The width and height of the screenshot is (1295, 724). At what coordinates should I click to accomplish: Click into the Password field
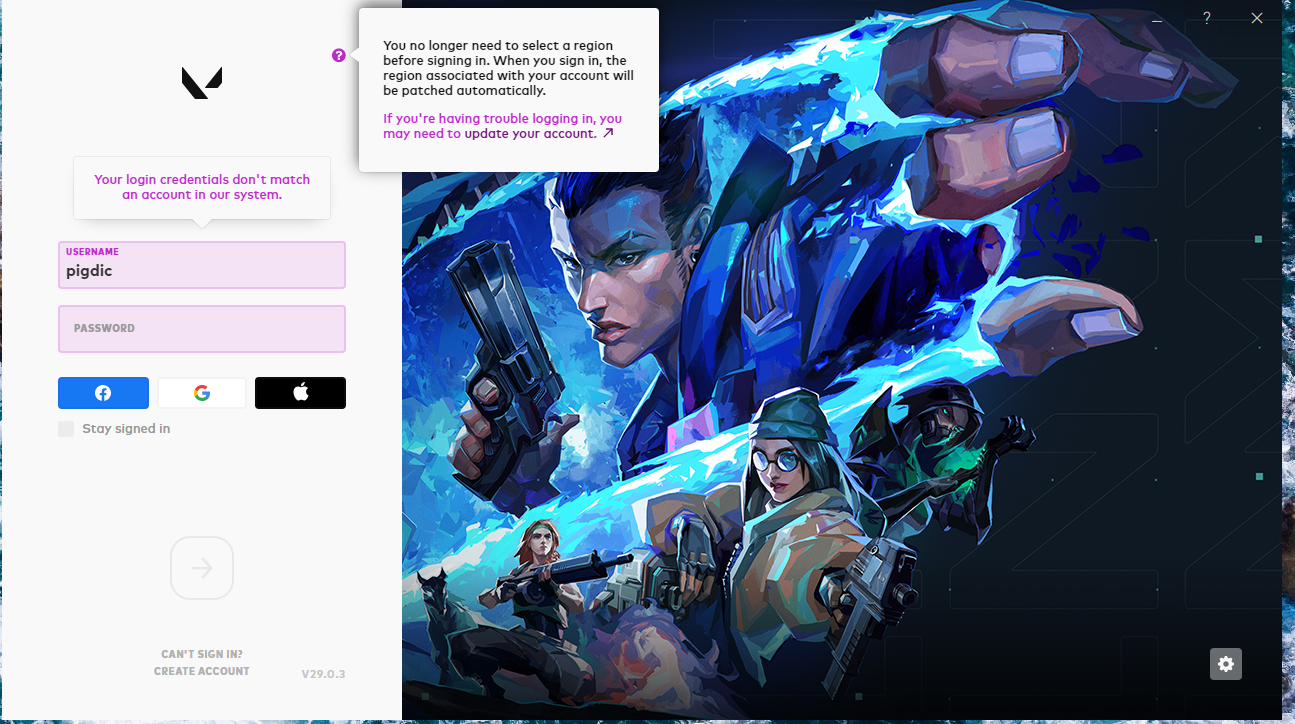click(x=202, y=329)
